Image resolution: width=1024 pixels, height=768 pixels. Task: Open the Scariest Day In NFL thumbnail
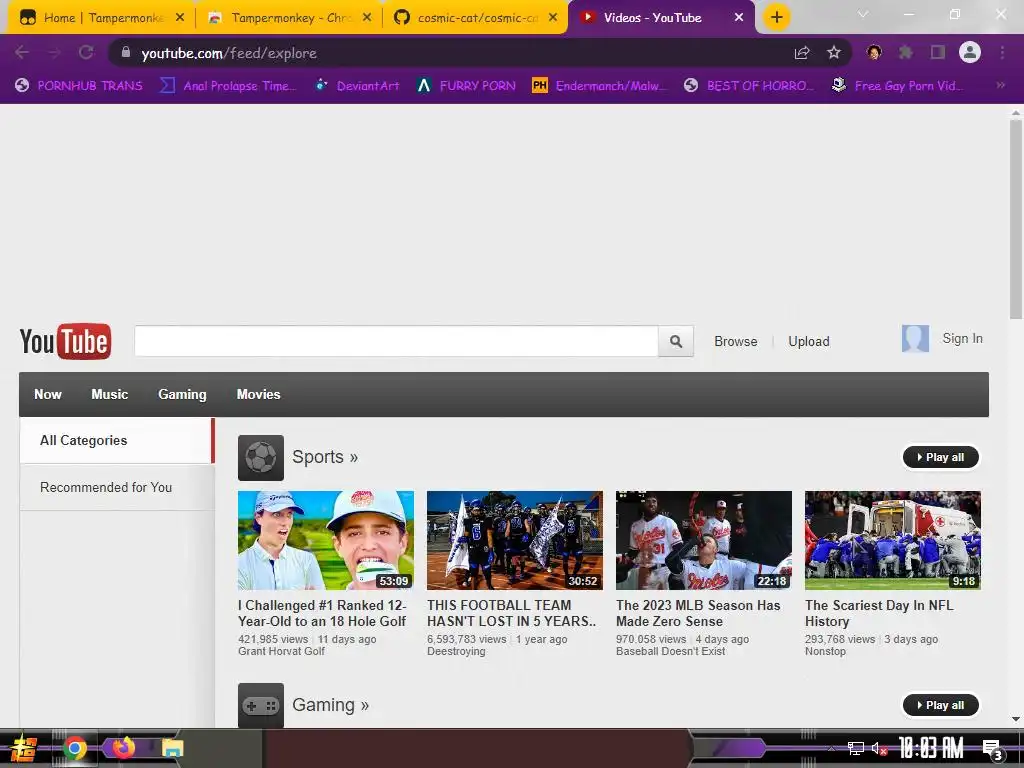pos(893,541)
